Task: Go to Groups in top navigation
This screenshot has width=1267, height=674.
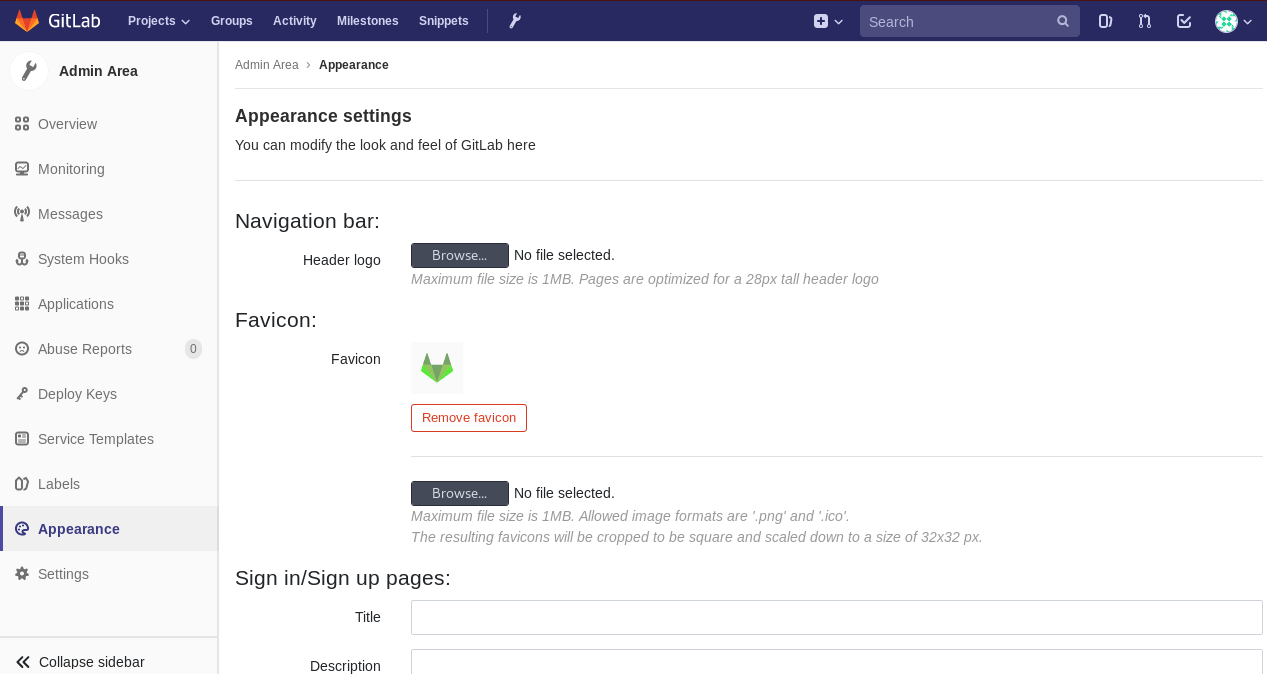Action: tap(231, 21)
